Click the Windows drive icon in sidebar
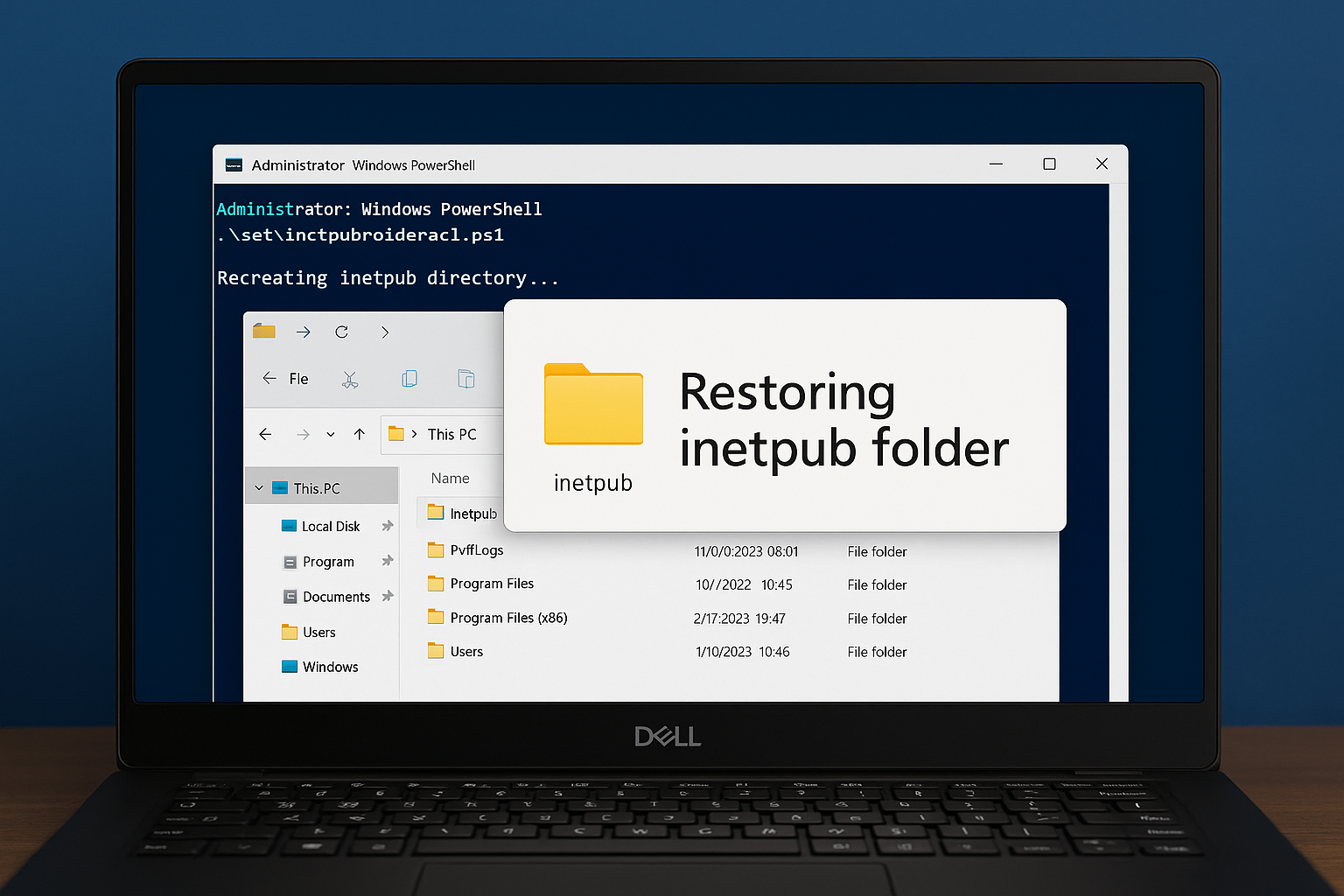This screenshot has width=1344, height=896. [x=290, y=667]
